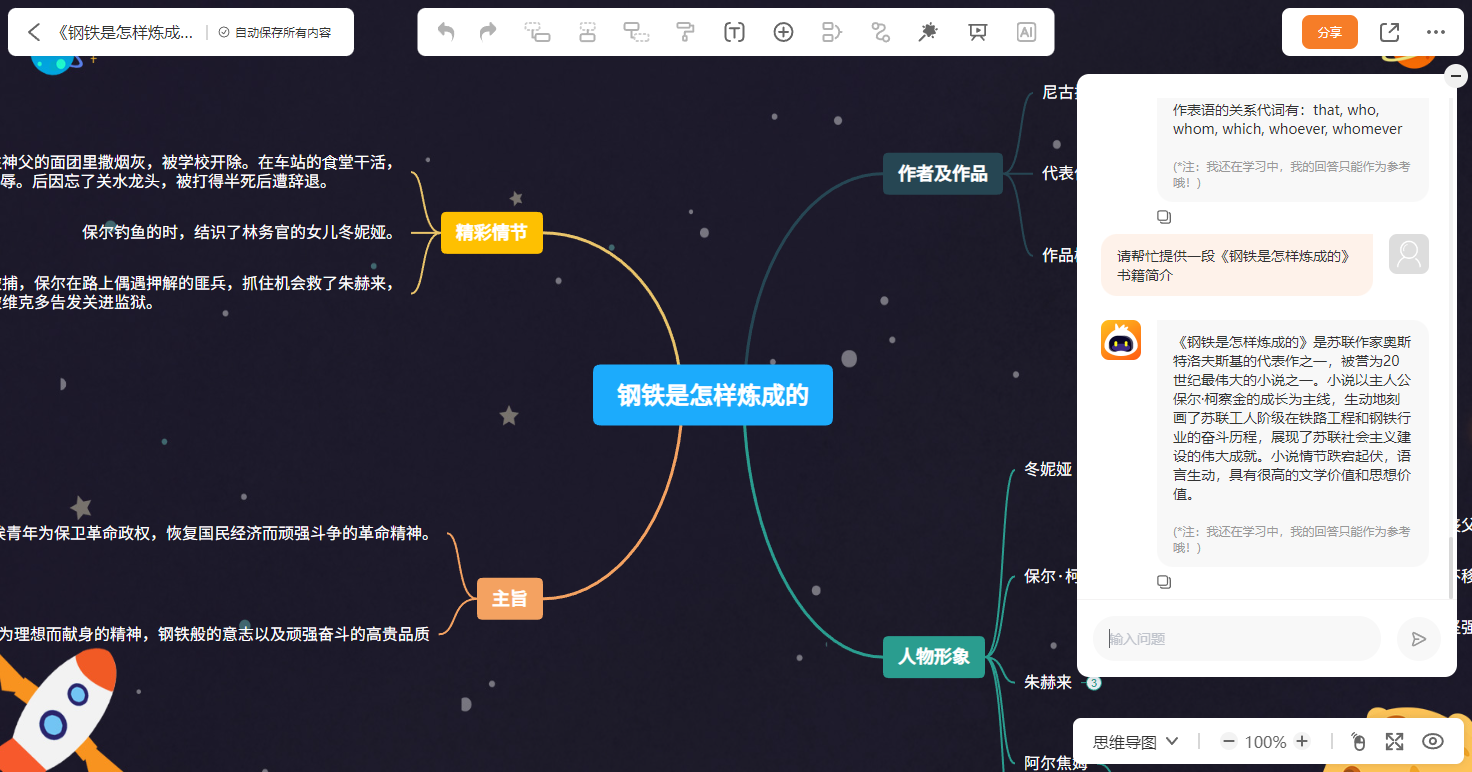Image resolution: width=1472 pixels, height=772 pixels.
Task: Select the 精彩情节 branch node
Action: point(491,233)
